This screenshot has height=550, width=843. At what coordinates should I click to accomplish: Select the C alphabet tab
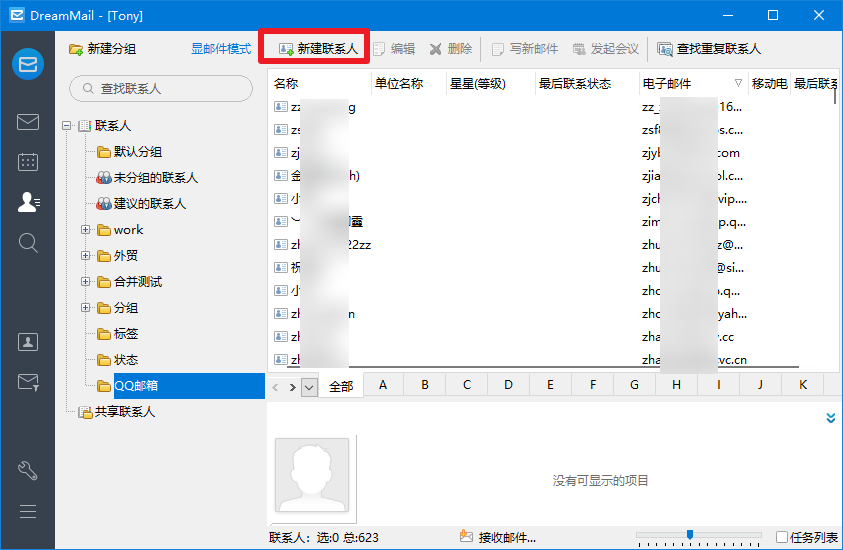click(x=467, y=384)
